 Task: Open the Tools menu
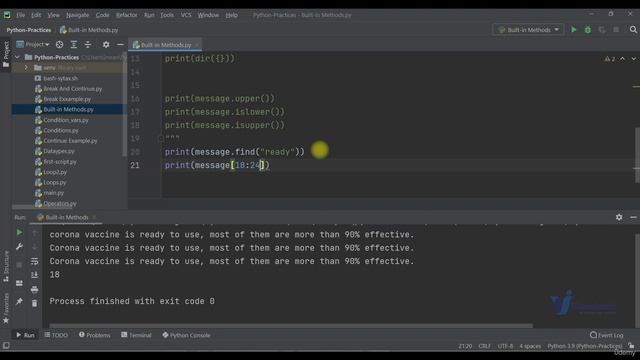167,15
